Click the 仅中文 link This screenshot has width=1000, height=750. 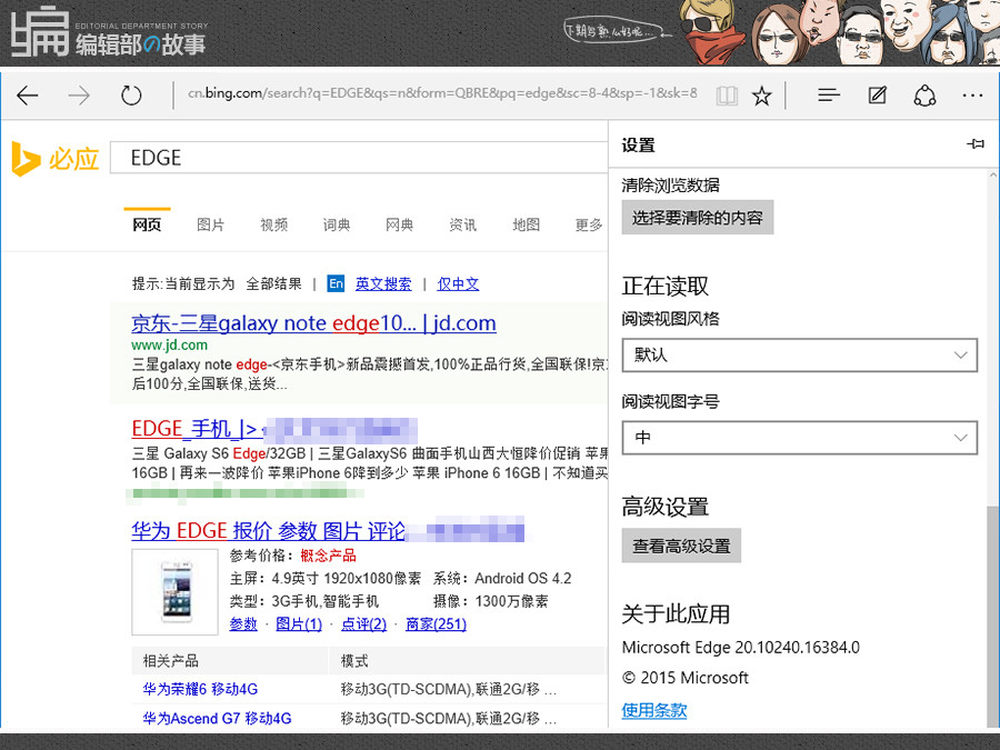(458, 284)
